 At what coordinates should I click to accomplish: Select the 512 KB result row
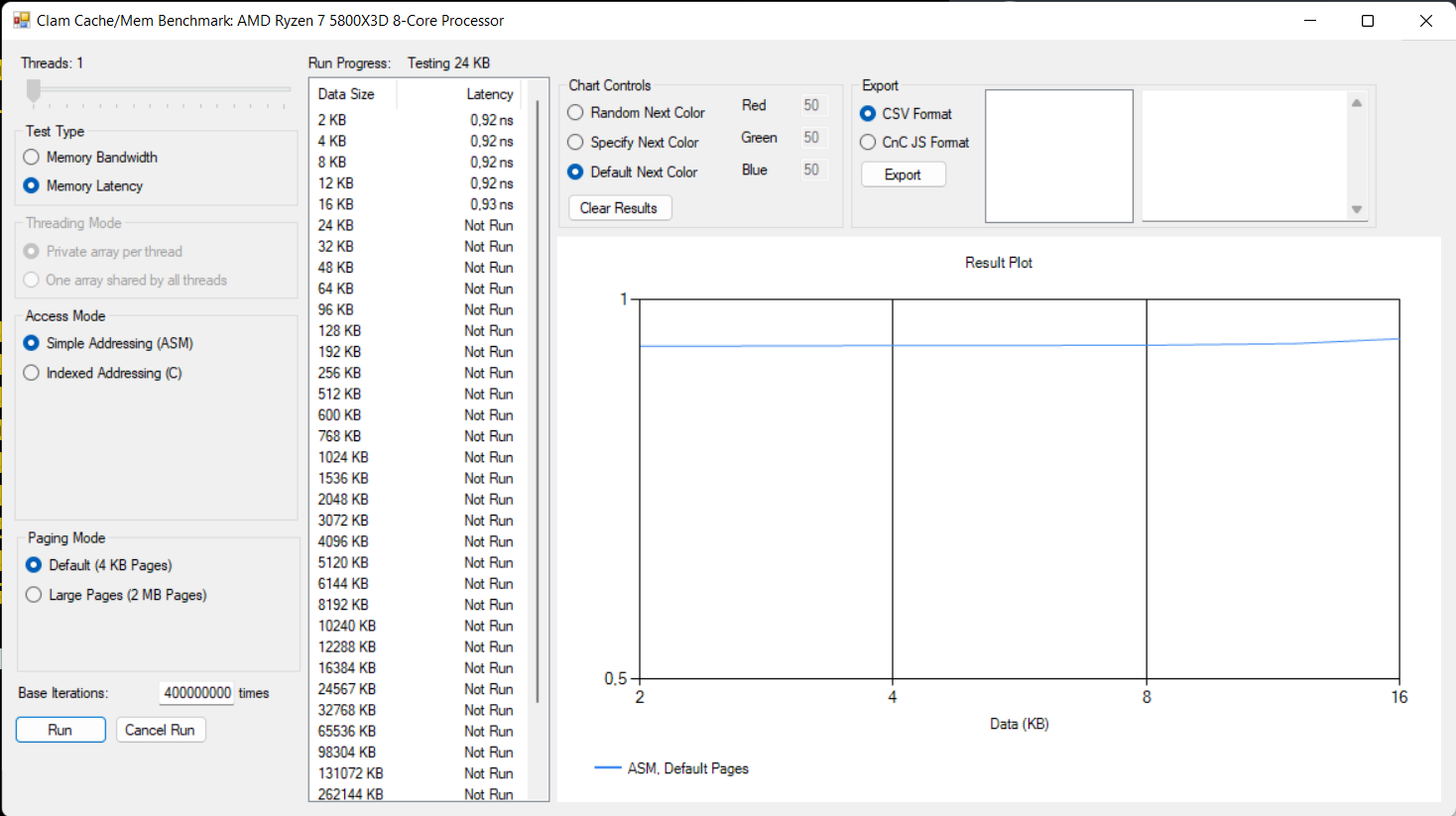417,394
